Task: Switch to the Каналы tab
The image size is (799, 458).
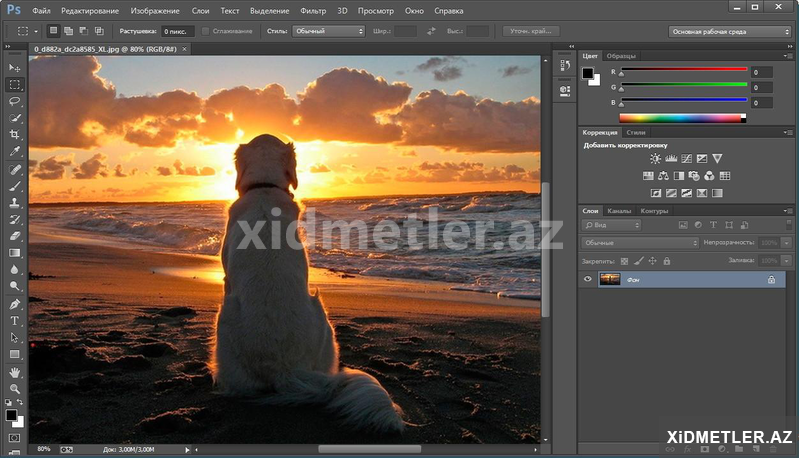Action: coord(620,211)
